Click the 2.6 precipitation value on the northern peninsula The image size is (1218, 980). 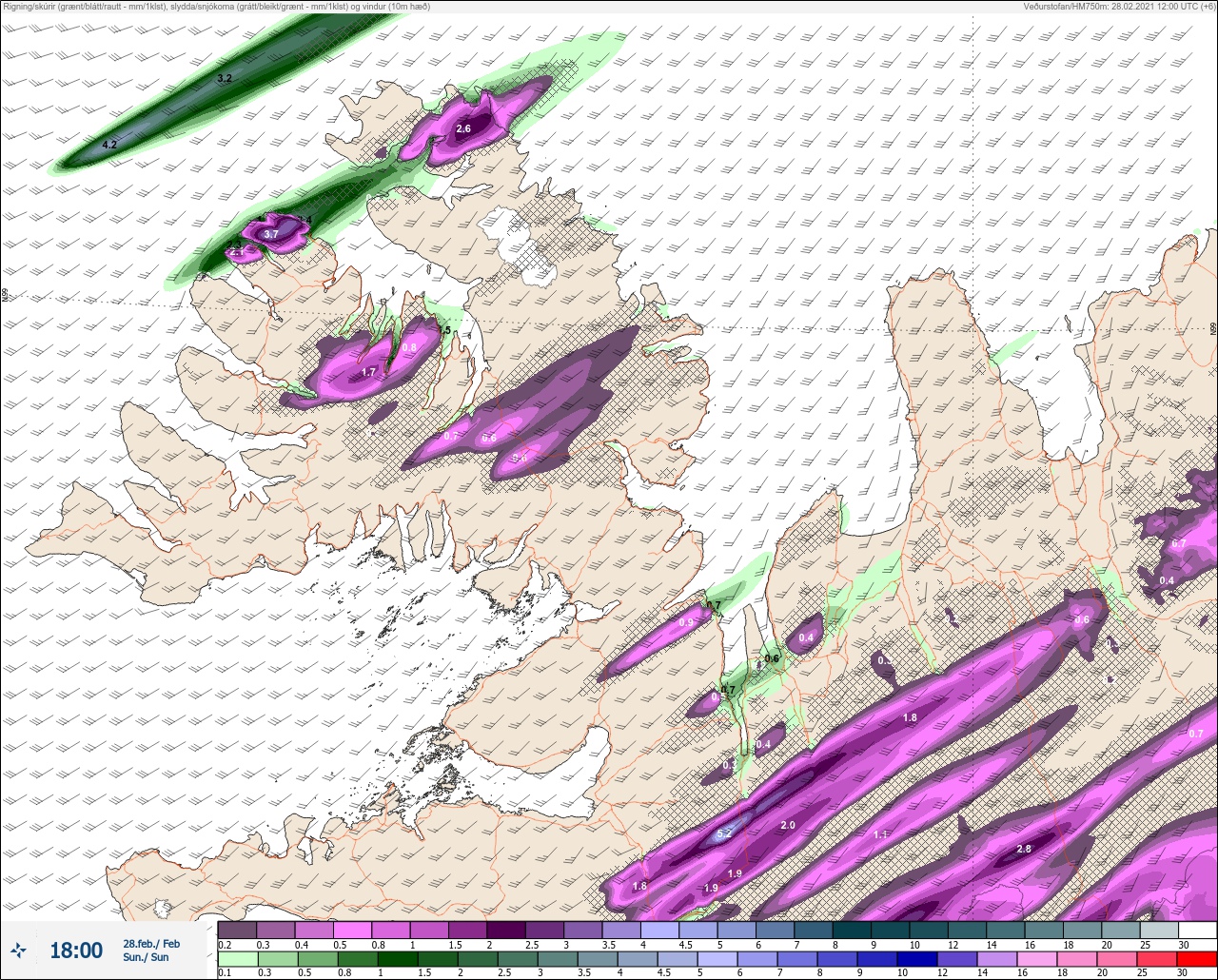click(463, 128)
